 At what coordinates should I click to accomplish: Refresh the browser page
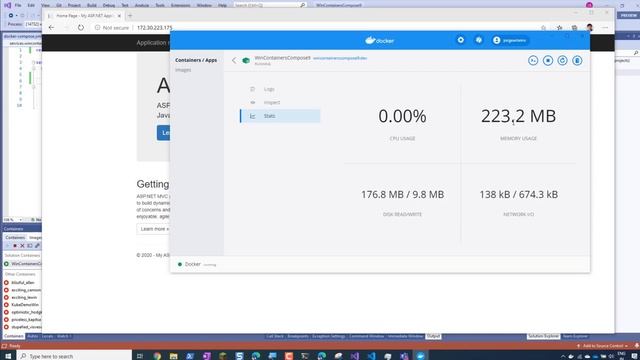pos(81,27)
